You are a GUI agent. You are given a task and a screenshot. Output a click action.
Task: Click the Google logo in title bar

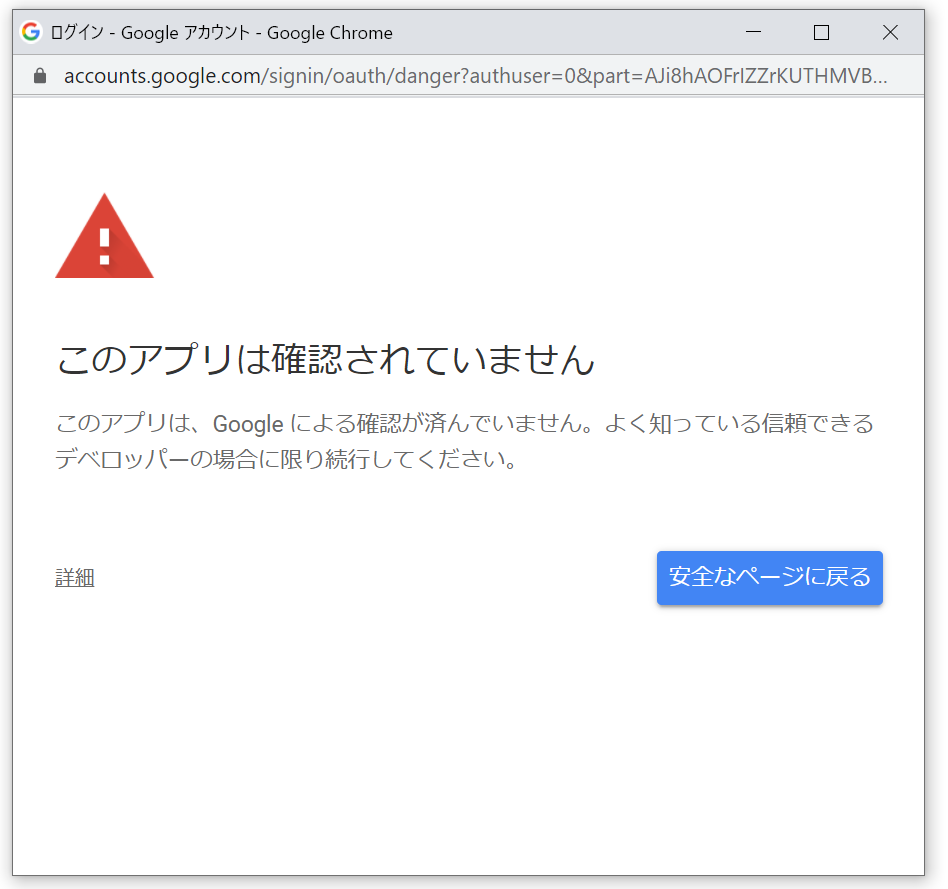coord(31,32)
